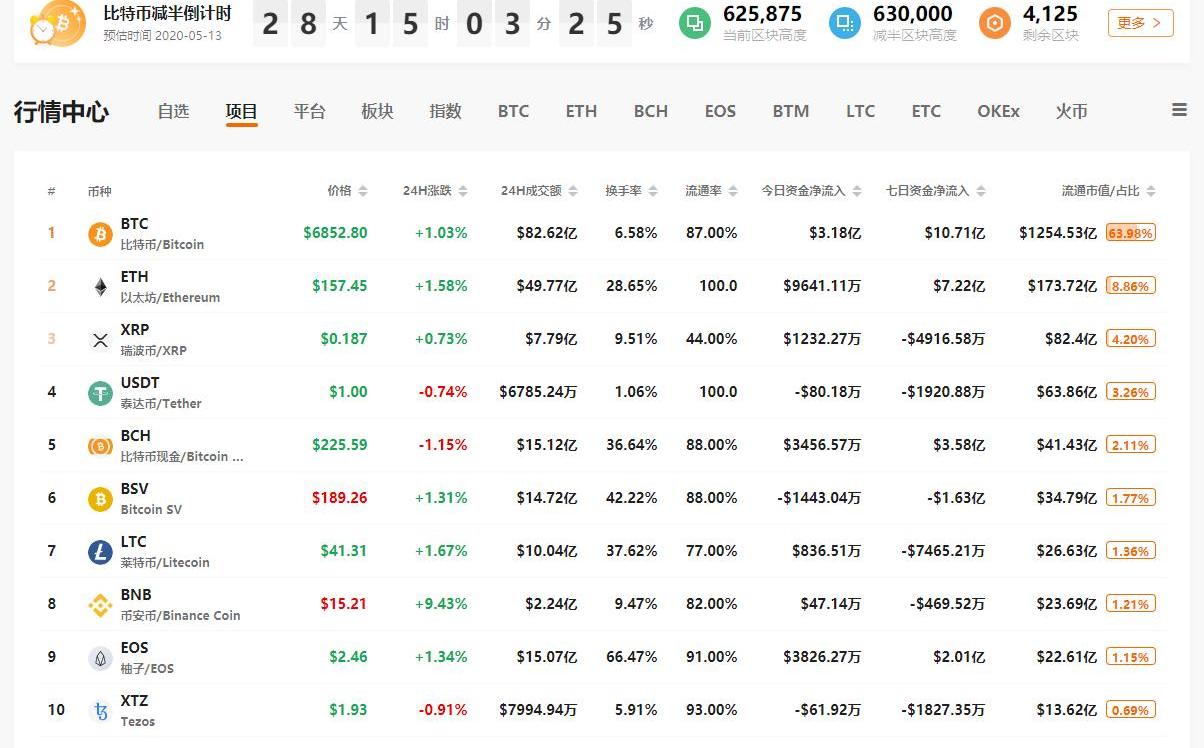
Task: Open the 比特币/Bitcoin name link
Action: pyautogui.click(x=162, y=244)
